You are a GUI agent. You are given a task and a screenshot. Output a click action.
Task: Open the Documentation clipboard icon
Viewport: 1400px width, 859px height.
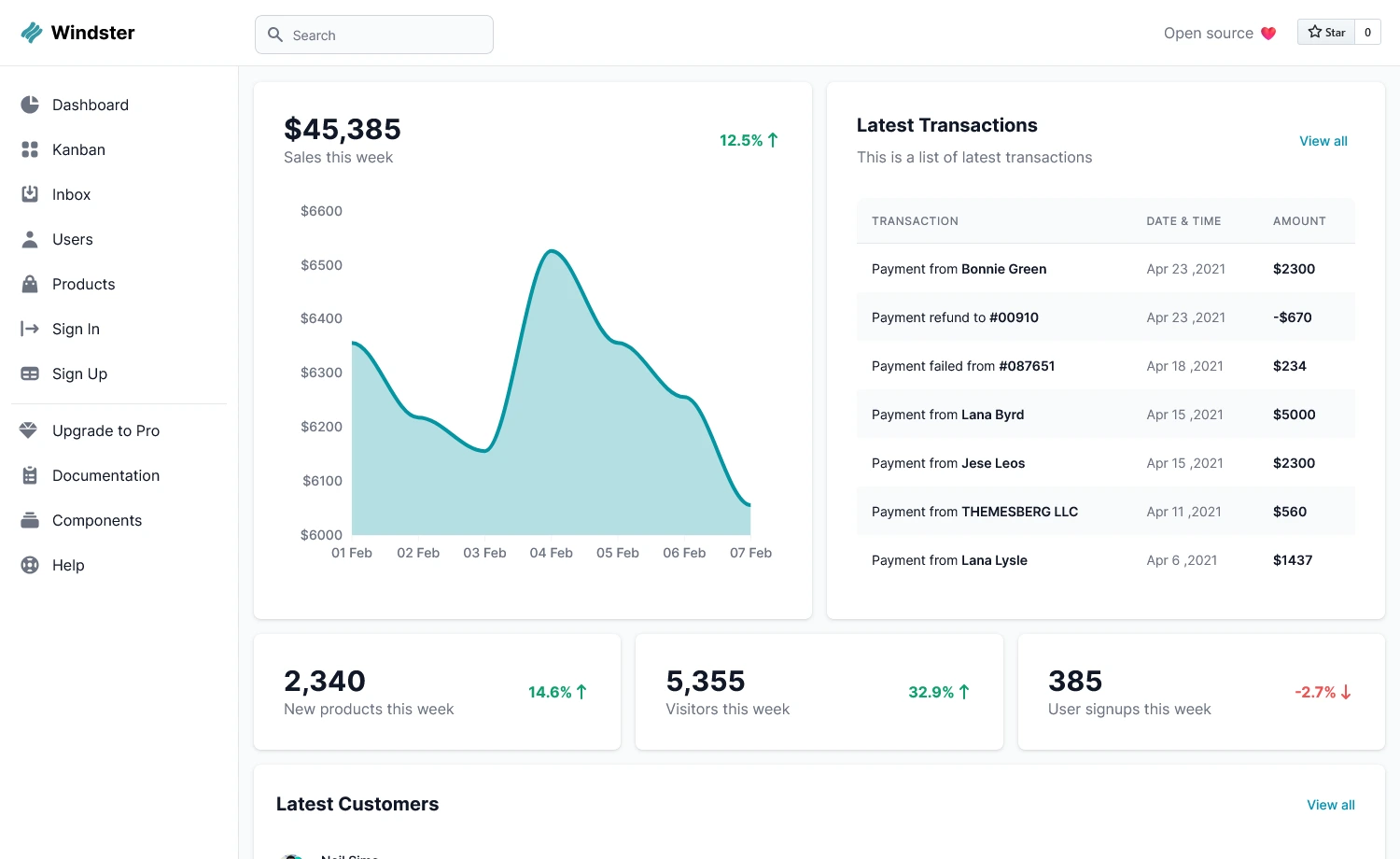tap(30, 475)
